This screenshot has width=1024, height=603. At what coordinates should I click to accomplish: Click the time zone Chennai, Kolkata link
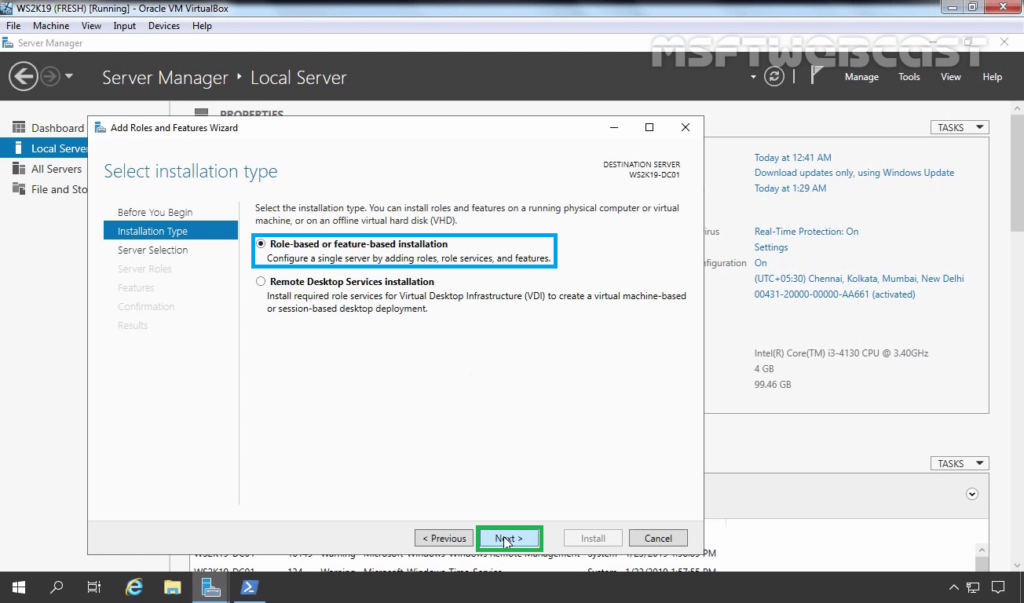click(859, 278)
